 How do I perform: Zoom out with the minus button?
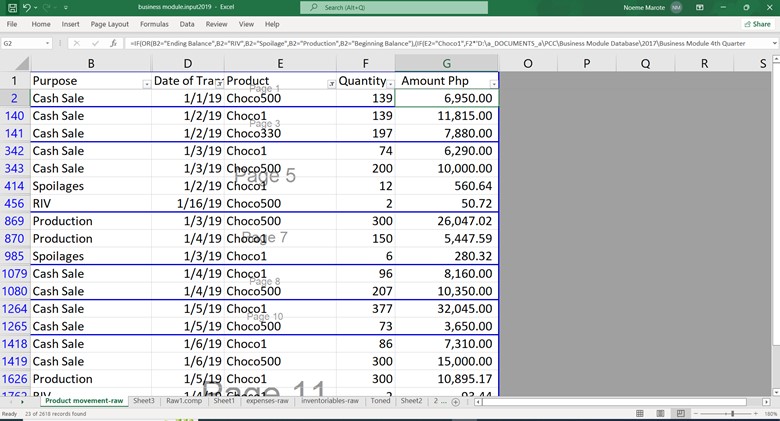pyautogui.click(x=695, y=414)
